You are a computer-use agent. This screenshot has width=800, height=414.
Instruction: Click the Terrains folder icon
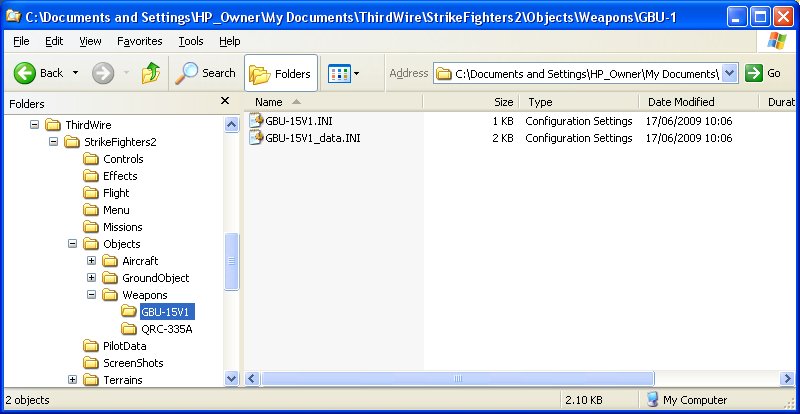coord(91,380)
